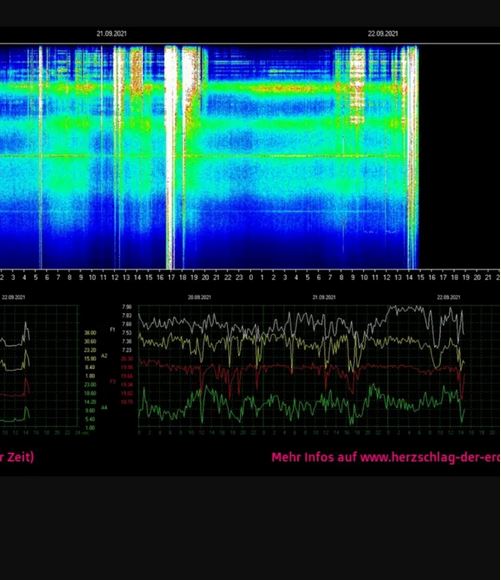Click the 7.96 value at the top of the frequency axis
Image resolution: width=501 pixels, height=580 pixels.
[x=127, y=307]
